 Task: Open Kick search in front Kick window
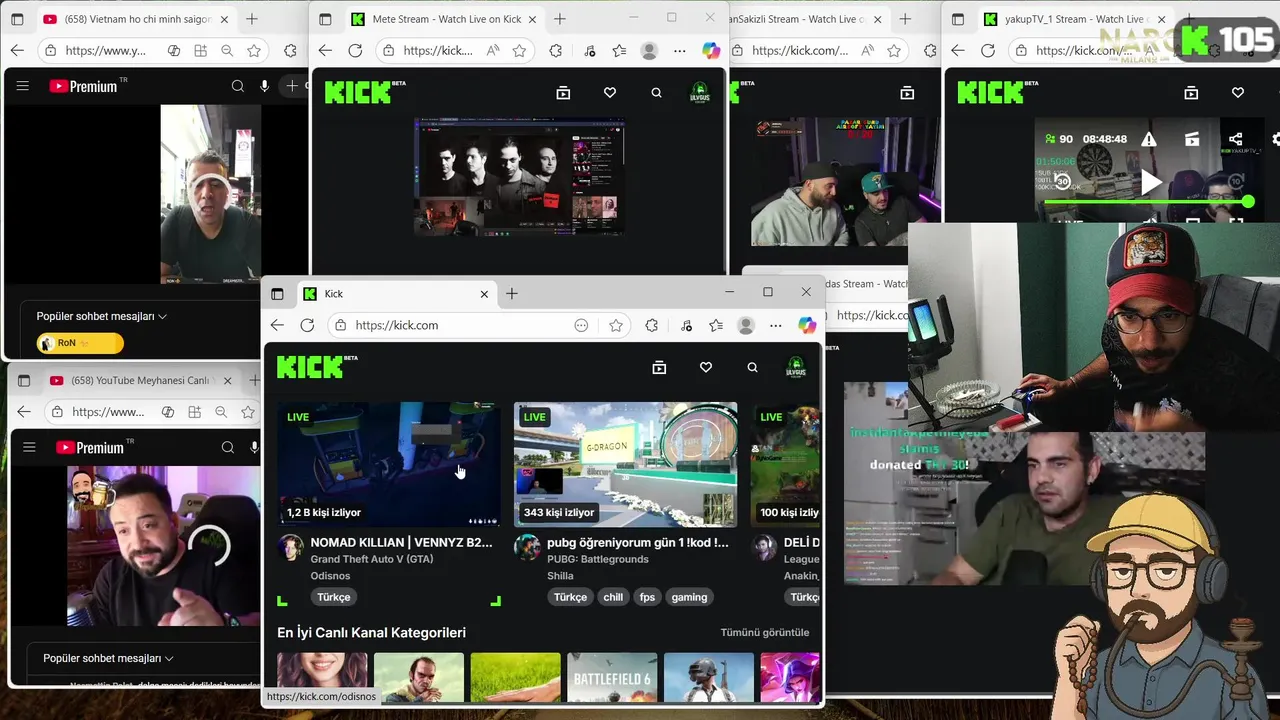752,368
